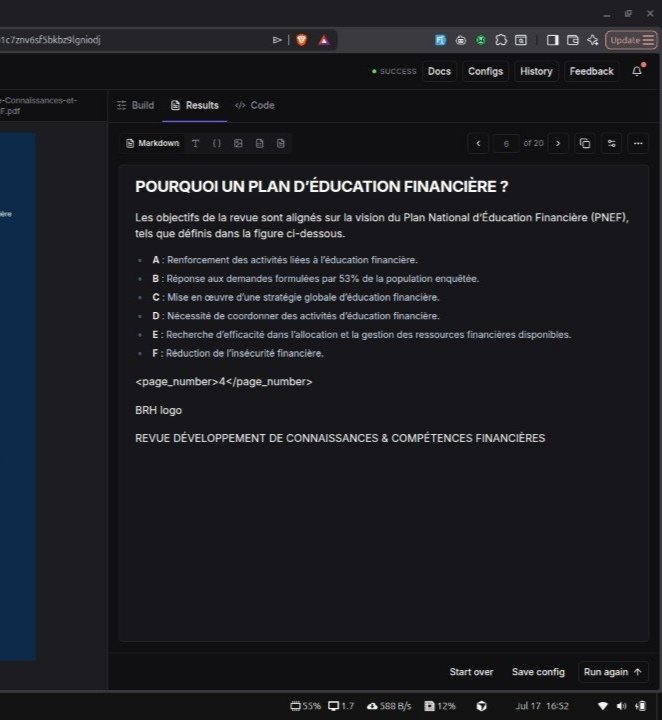Click bullet 'C : Mise en œuvre'
662x720 pixels.
click(x=296, y=298)
